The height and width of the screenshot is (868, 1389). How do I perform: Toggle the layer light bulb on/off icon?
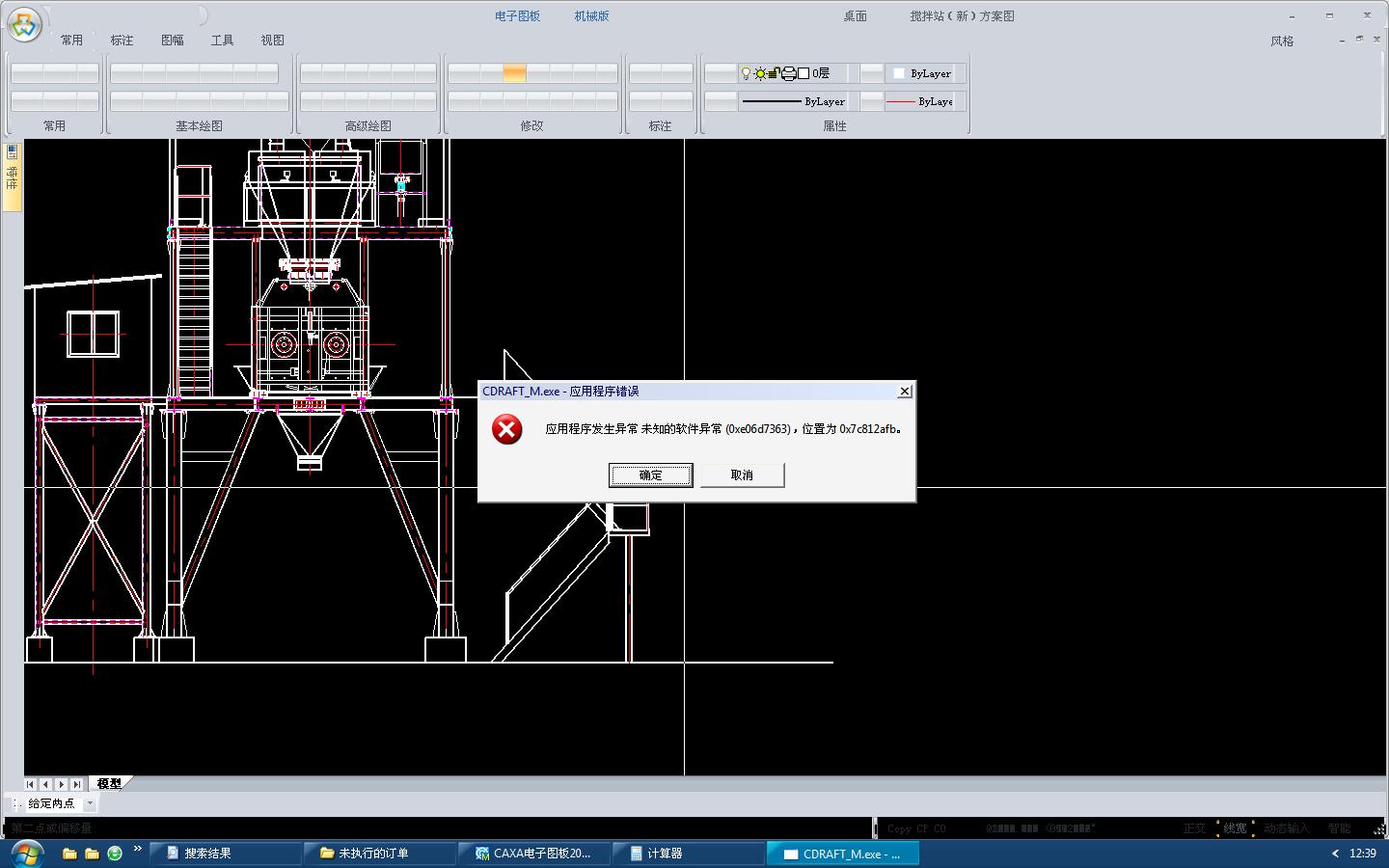[x=745, y=73]
